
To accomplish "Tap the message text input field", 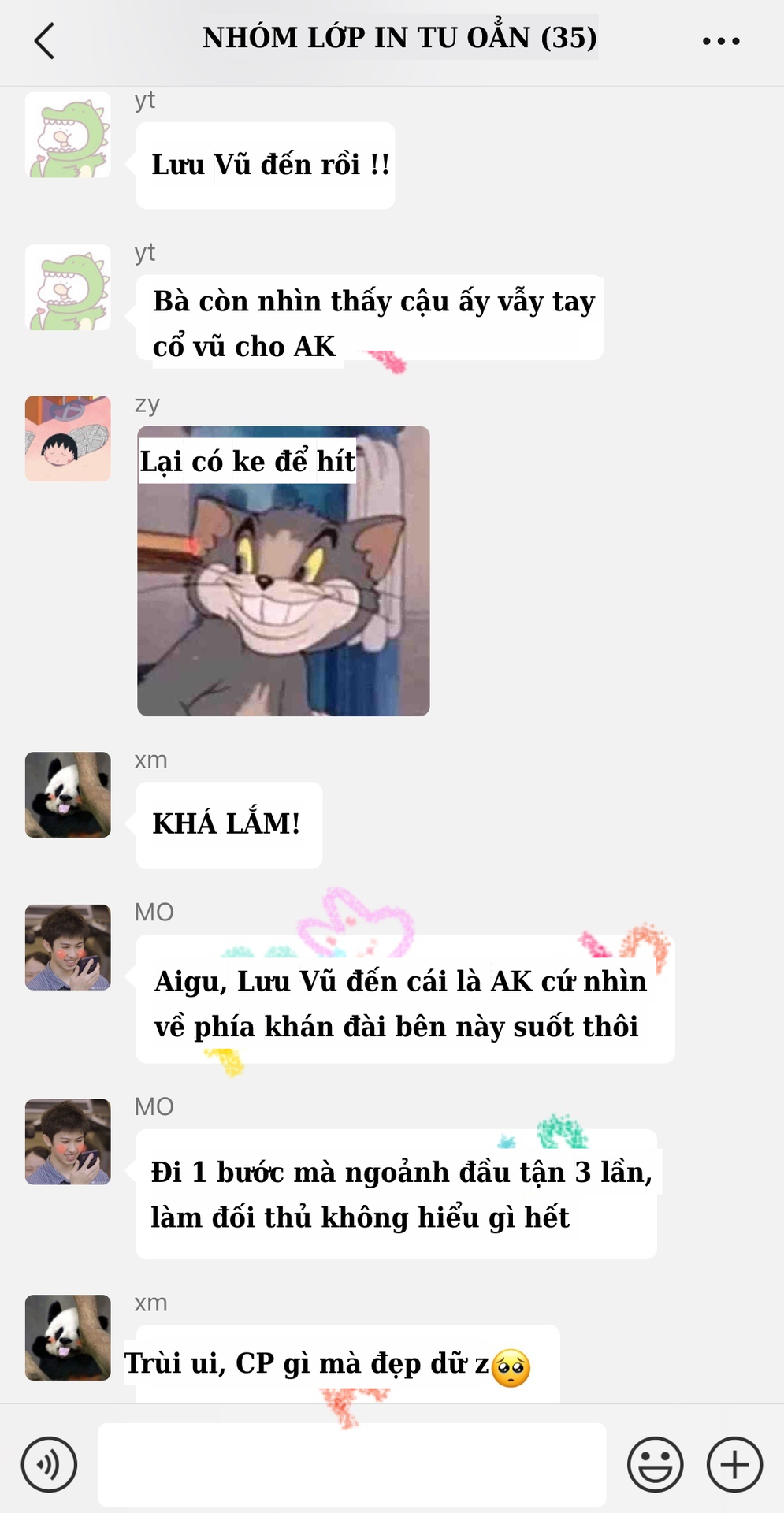I will tap(351, 1464).
